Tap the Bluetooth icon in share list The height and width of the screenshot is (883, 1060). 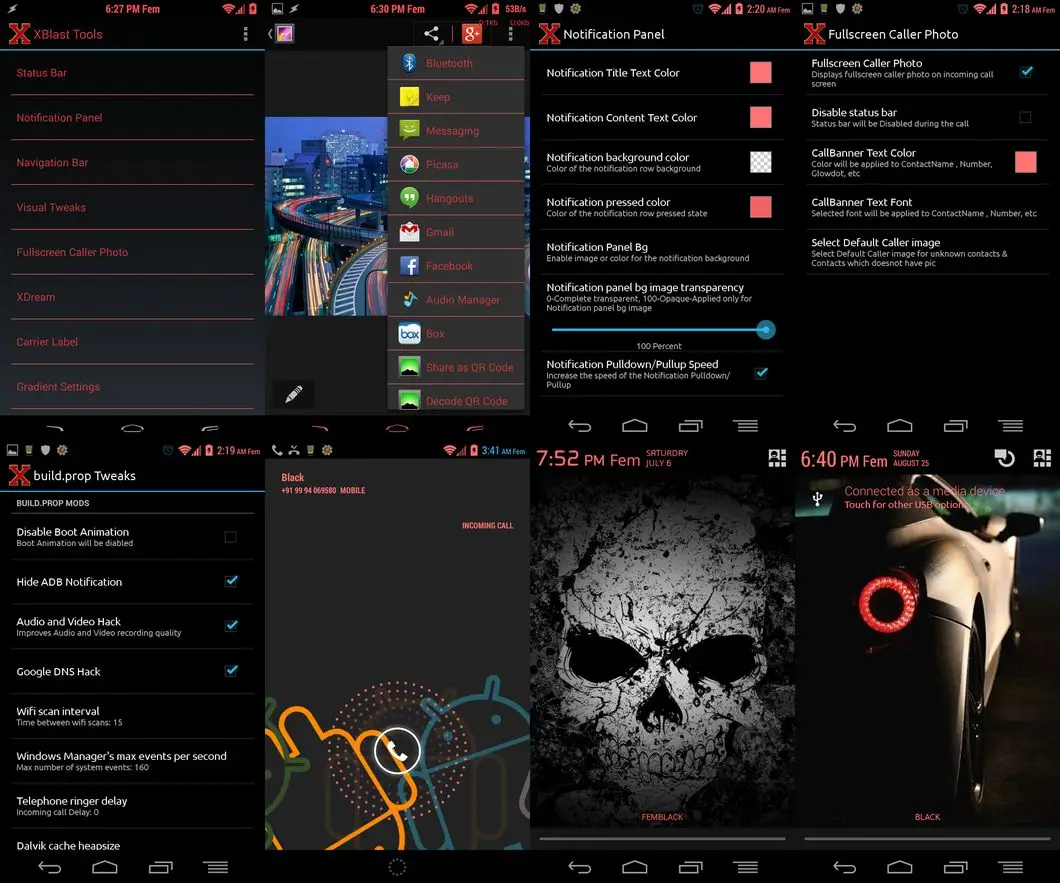409,63
